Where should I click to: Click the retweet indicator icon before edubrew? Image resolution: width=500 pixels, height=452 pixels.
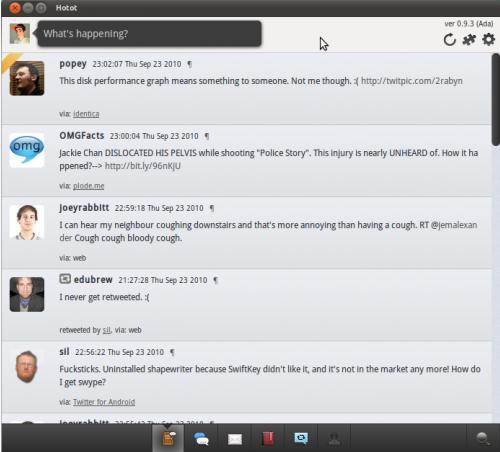(65, 279)
